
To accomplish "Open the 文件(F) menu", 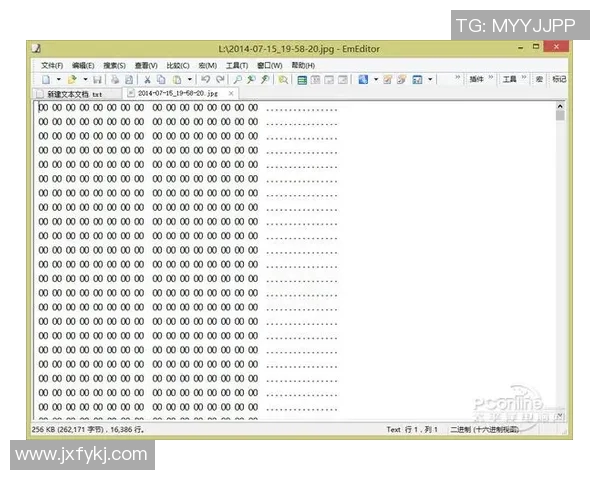I will [x=52, y=65].
